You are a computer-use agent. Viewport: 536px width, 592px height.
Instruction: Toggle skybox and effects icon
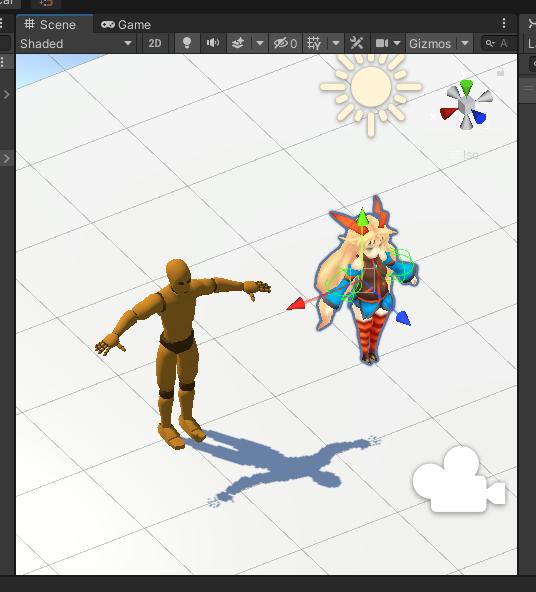[238, 43]
